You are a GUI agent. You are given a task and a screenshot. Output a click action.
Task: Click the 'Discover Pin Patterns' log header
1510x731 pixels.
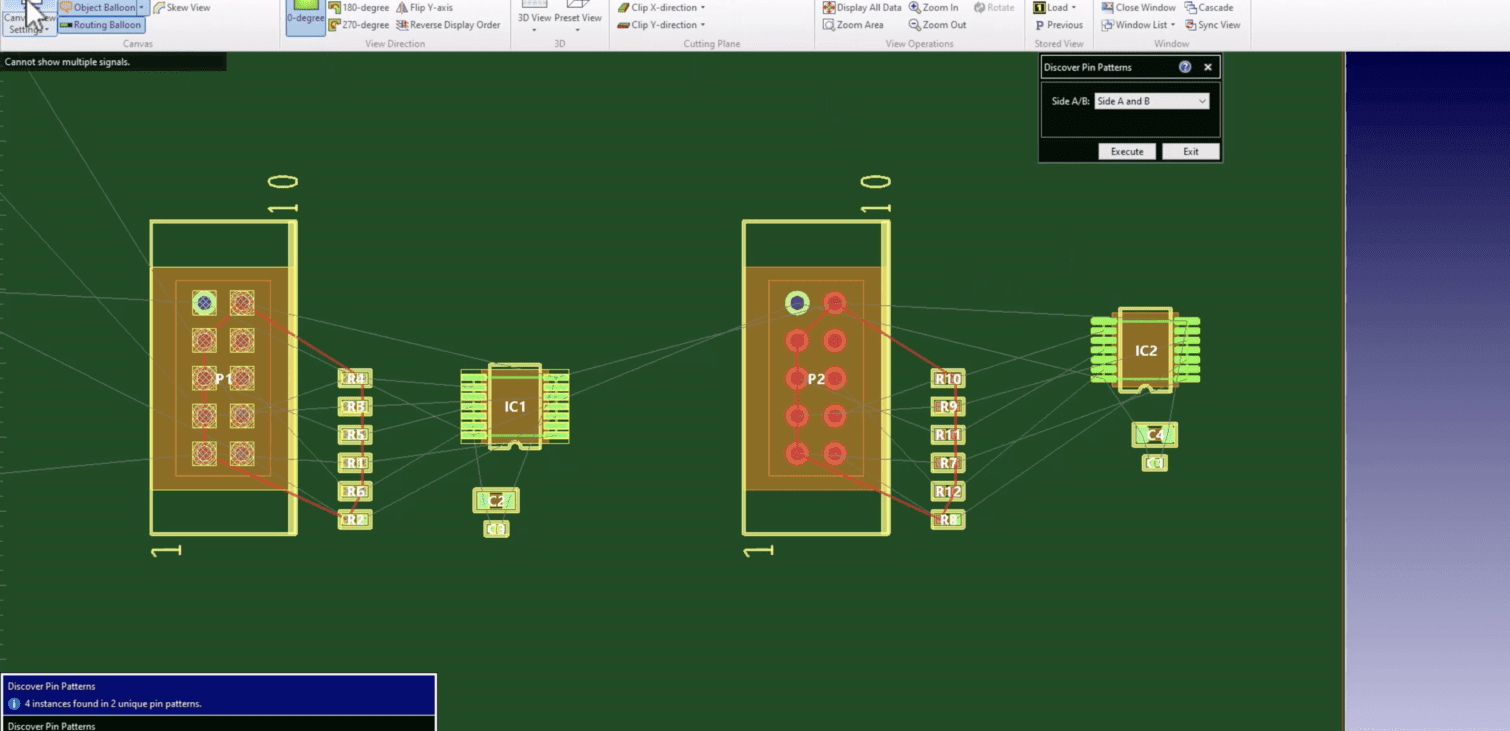click(51, 686)
